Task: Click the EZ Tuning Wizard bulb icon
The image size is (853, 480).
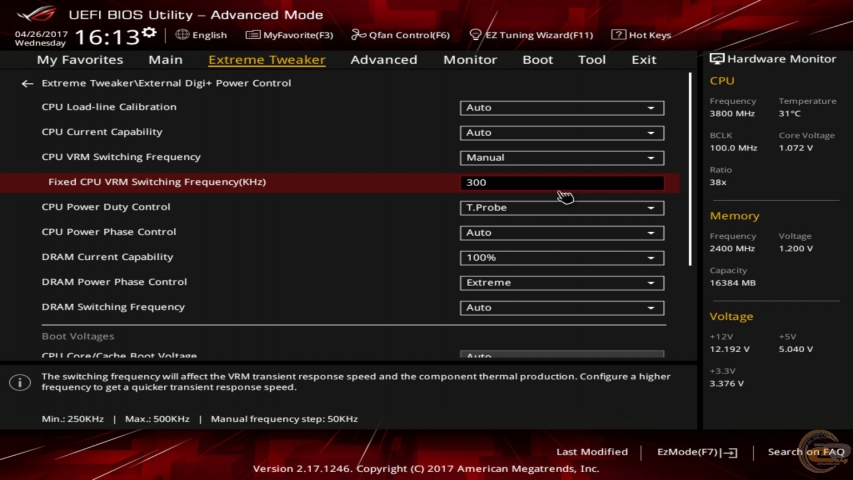Action: (475, 35)
